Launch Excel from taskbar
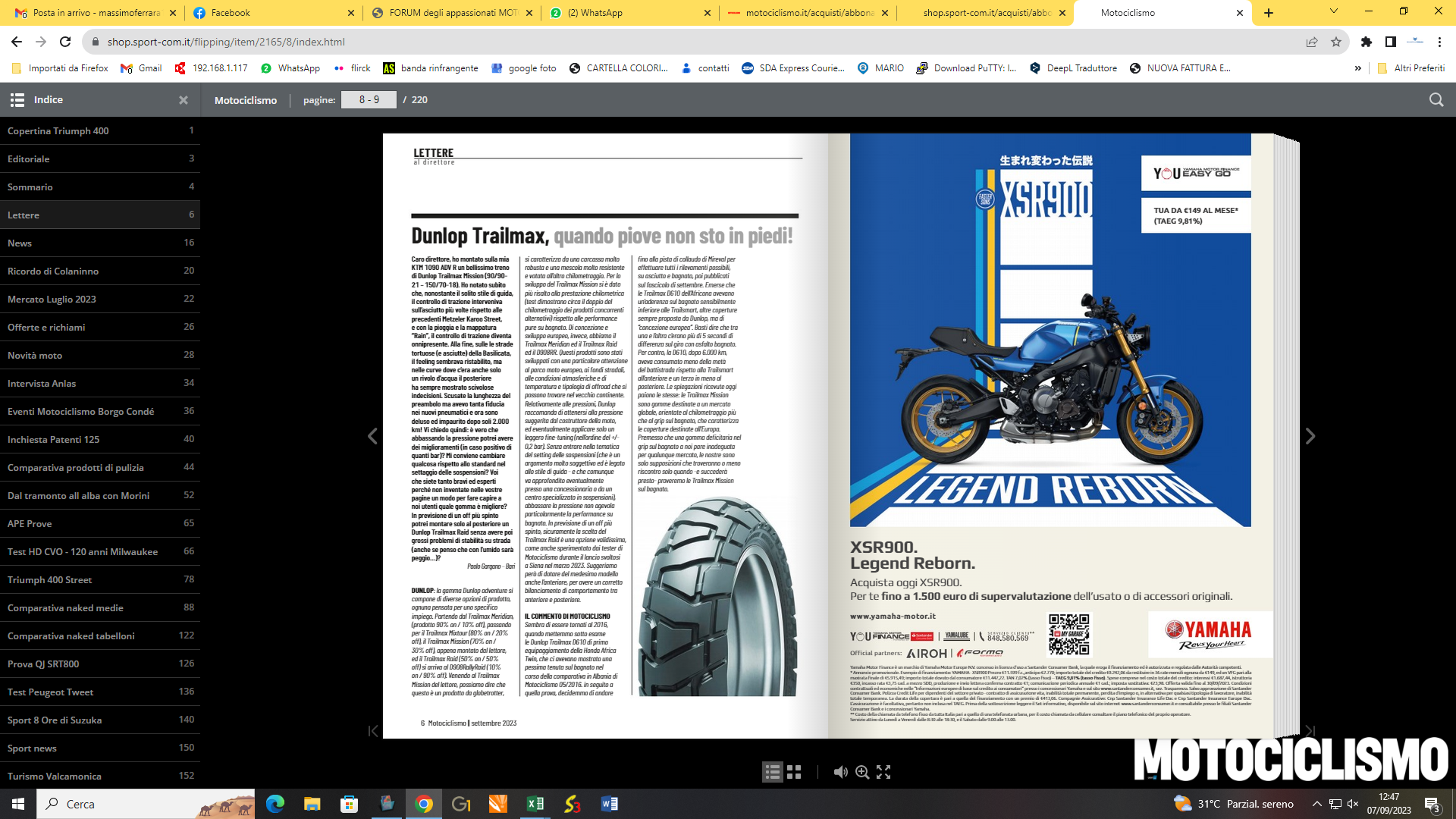Screen dimensions: 1456x819 [535, 804]
